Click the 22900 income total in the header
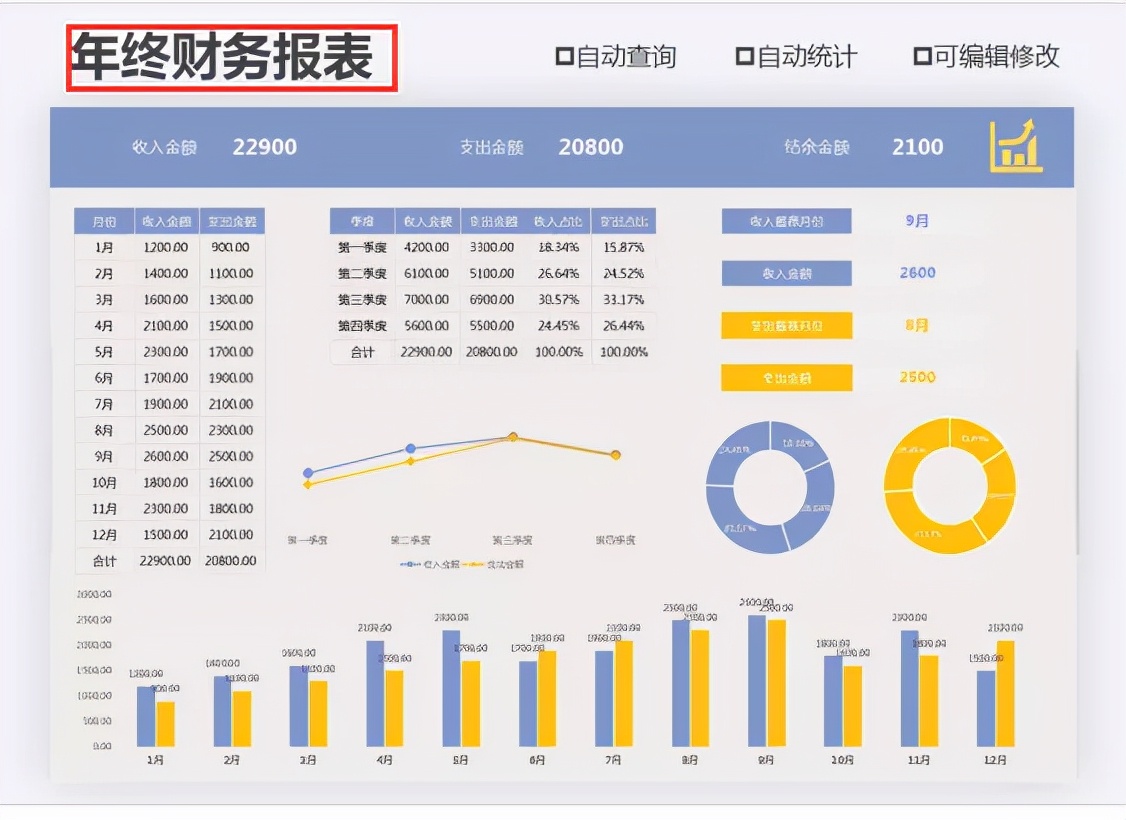 coord(266,146)
